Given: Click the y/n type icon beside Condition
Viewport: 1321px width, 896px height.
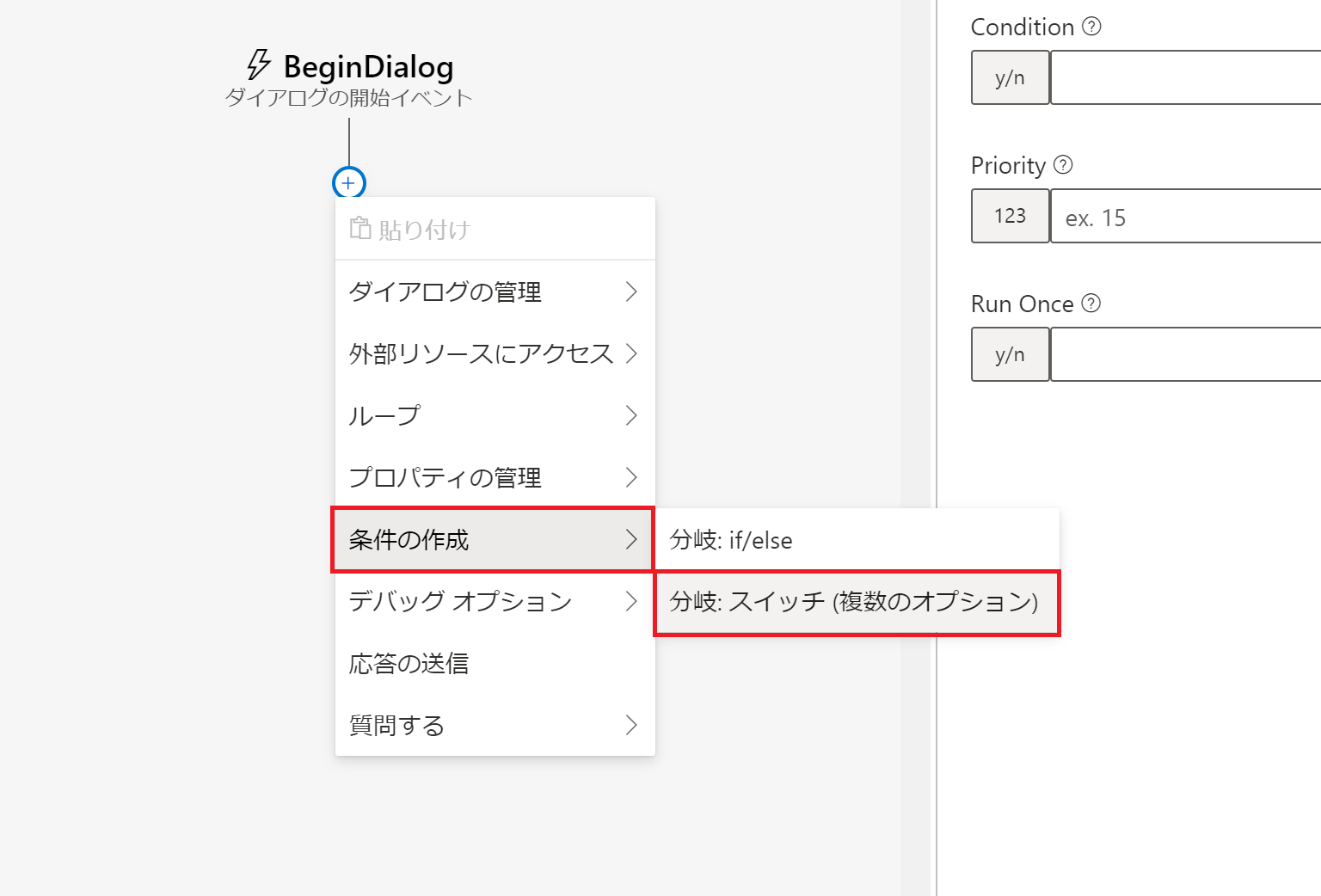Looking at the screenshot, I should (1010, 77).
